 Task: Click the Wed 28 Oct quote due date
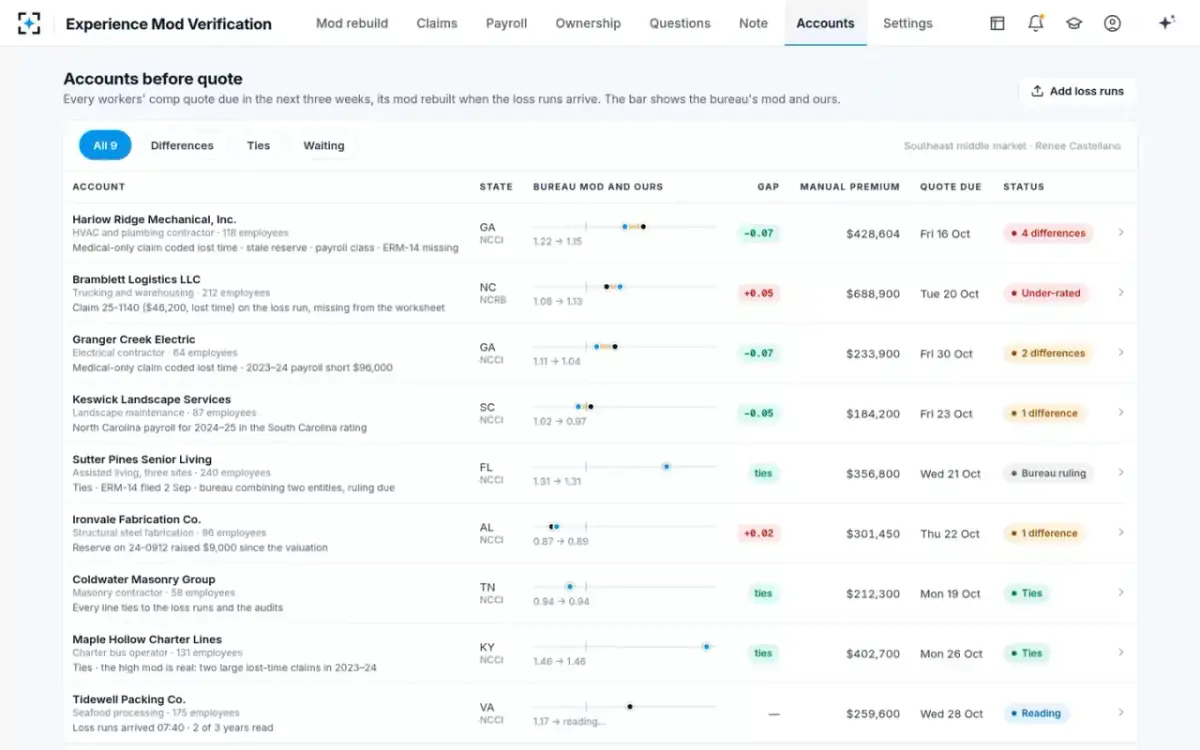point(951,713)
